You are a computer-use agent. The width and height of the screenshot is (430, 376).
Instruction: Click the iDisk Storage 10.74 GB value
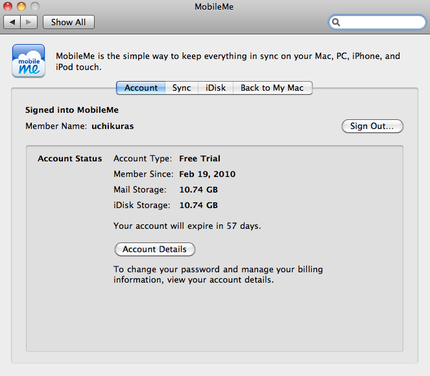coord(199,205)
